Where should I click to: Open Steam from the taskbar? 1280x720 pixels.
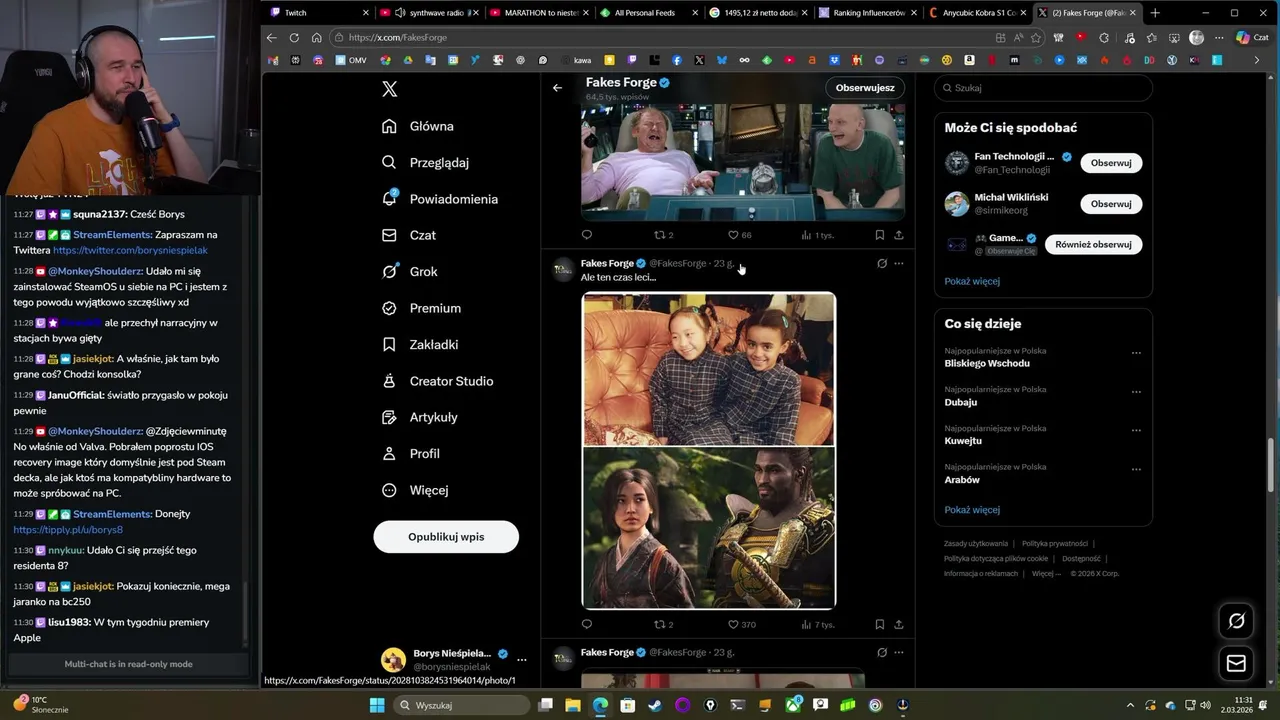pyautogui.click(x=655, y=705)
